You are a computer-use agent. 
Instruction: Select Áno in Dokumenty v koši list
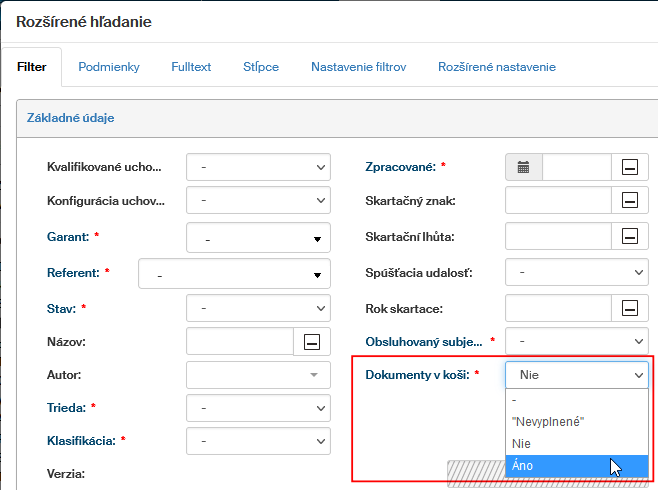coord(522,465)
